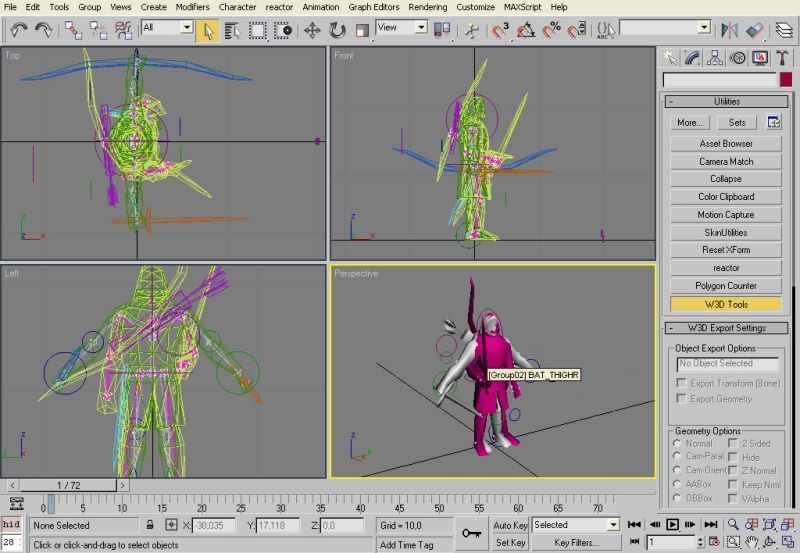Switch to the Hierarchy command panel tab
Screen dimensions: 800x553
click(x=715, y=58)
